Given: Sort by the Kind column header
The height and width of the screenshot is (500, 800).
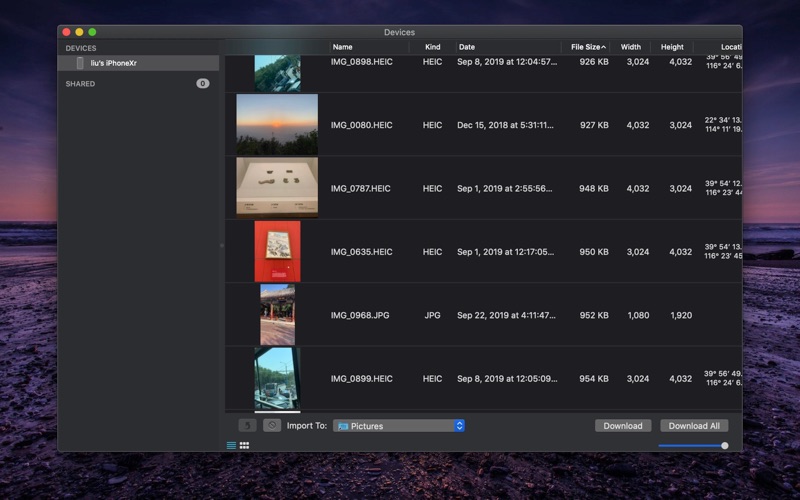Looking at the screenshot, I should (x=432, y=47).
